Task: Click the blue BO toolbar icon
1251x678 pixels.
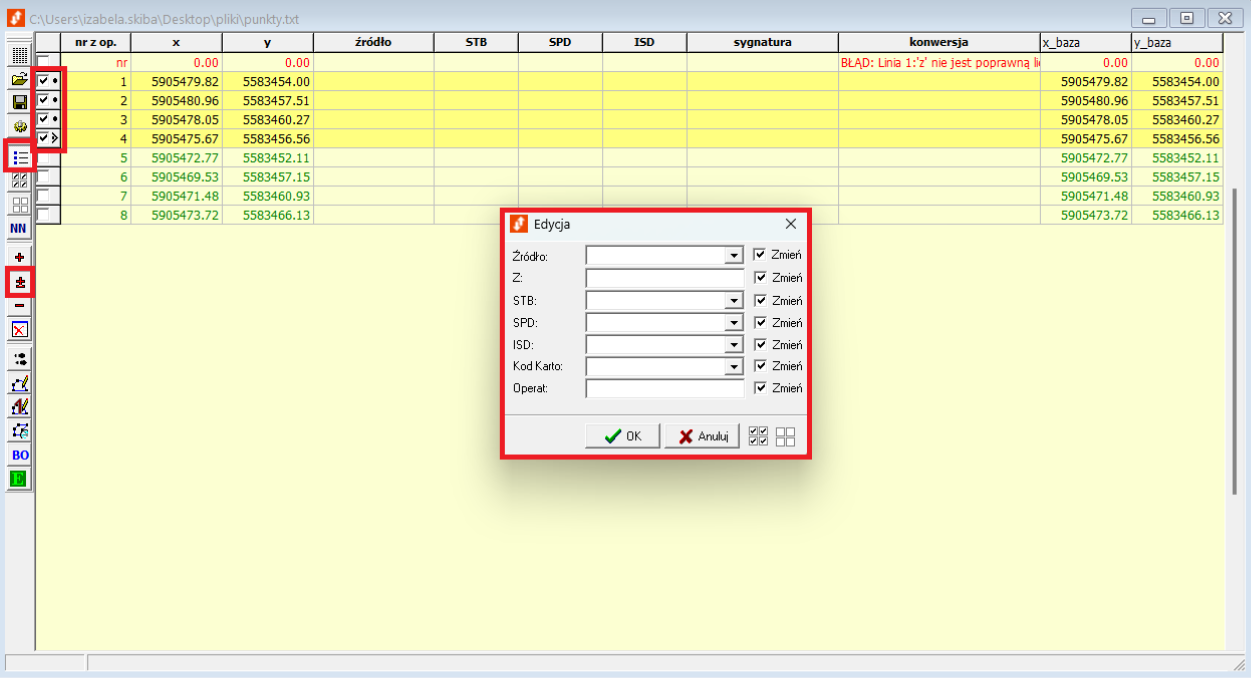Action: [x=20, y=455]
